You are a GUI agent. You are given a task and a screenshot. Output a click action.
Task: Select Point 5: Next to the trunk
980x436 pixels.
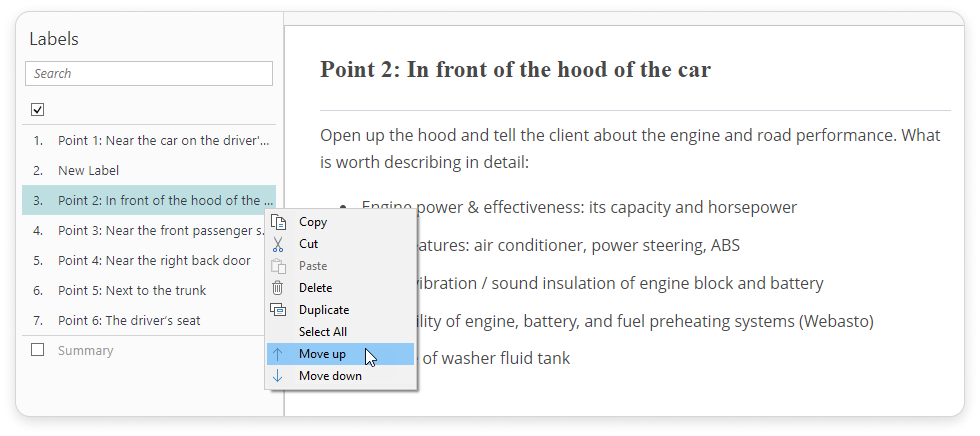pyautogui.click(x=132, y=290)
